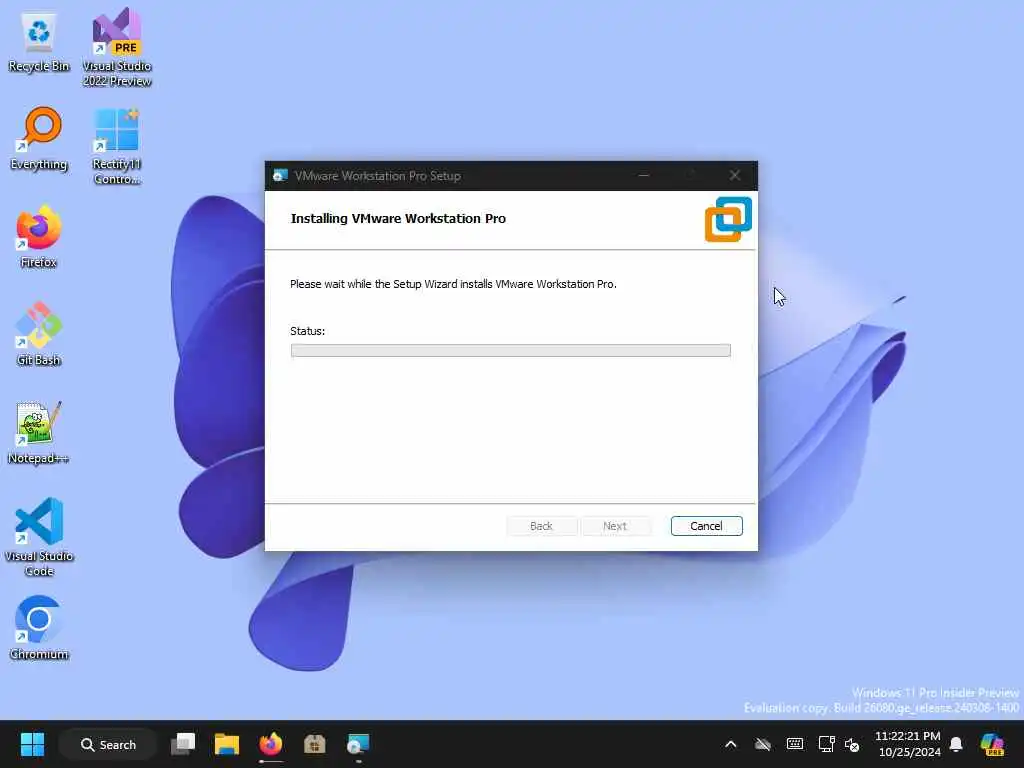Open the network status tray icon
1024x768 pixels.
[826, 744]
